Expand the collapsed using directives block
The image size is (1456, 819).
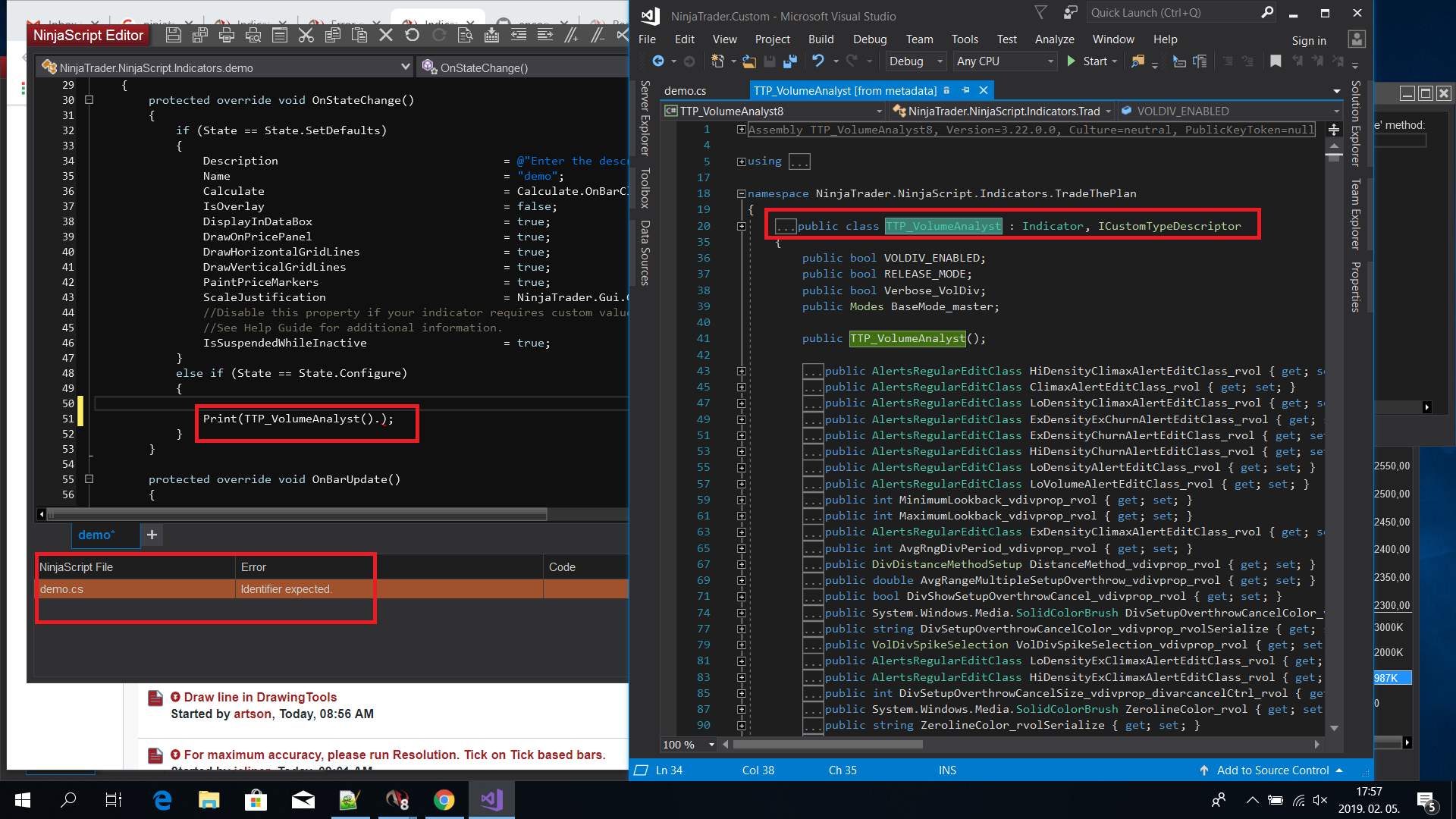coord(741,162)
